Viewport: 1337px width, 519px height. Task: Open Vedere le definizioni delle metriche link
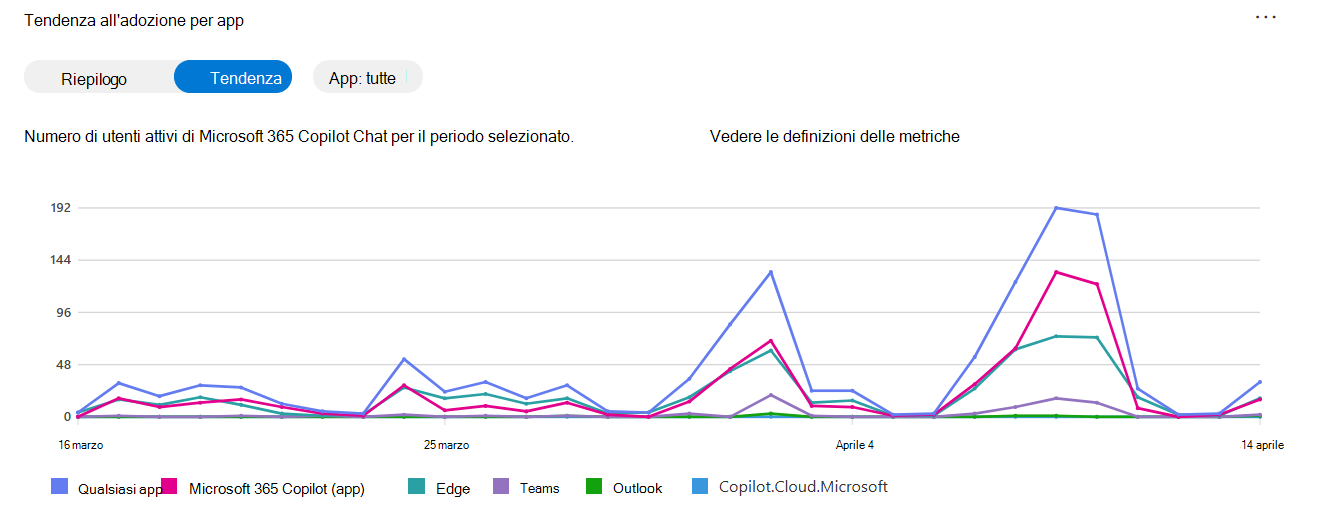point(834,136)
